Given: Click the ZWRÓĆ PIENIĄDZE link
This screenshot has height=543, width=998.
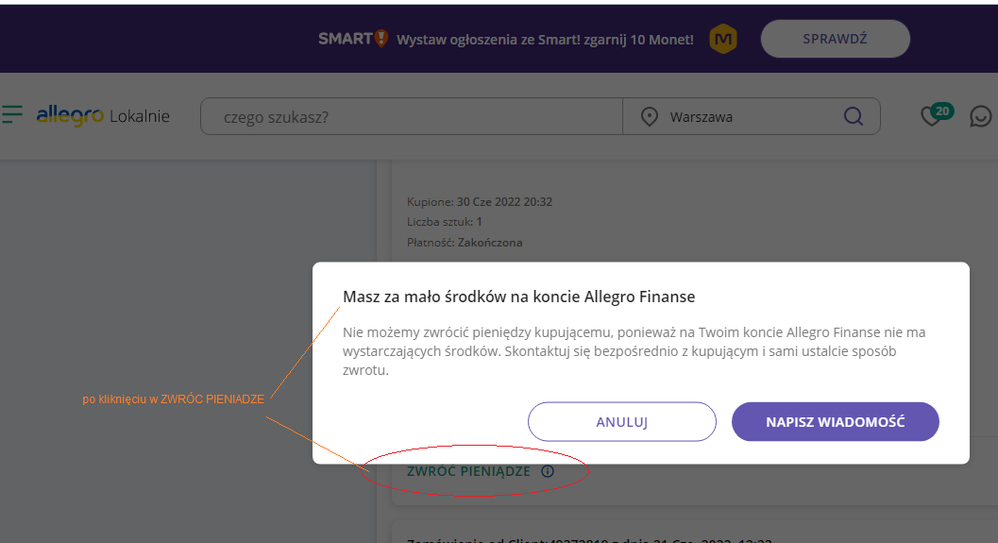Looking at the screenshot, I should (468, 471).
